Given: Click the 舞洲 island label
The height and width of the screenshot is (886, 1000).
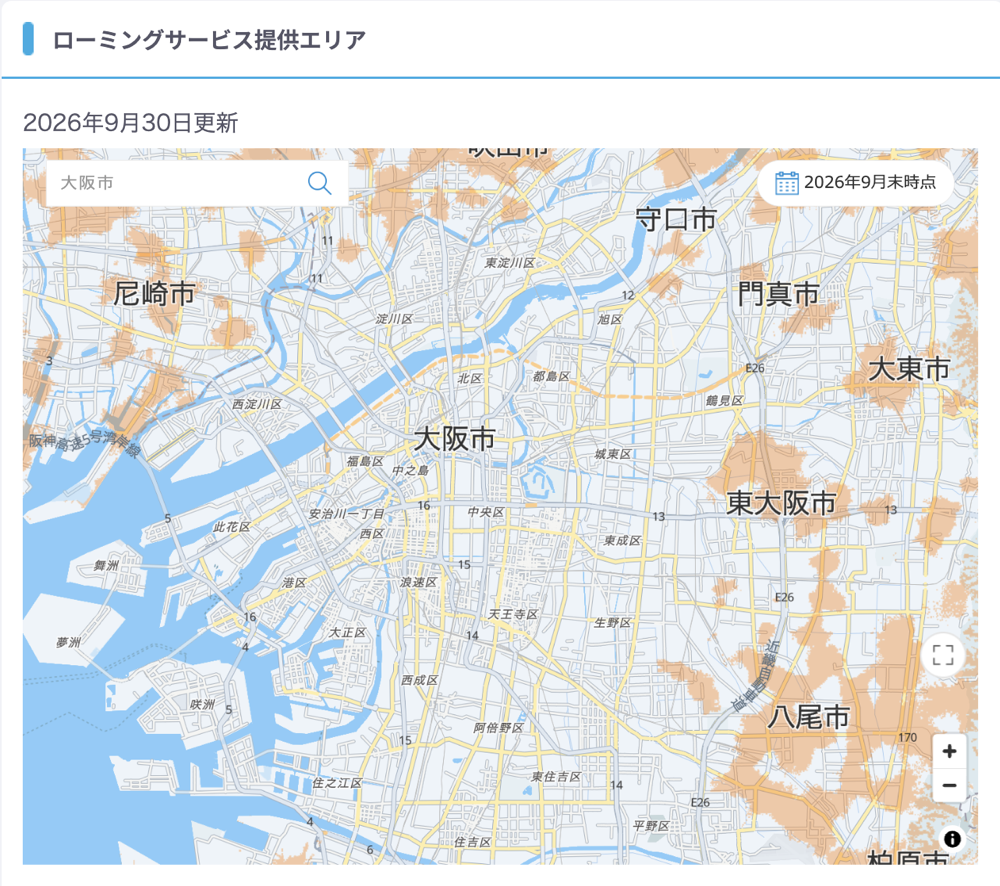Looking at the screenshot, I should coord(106,565).
